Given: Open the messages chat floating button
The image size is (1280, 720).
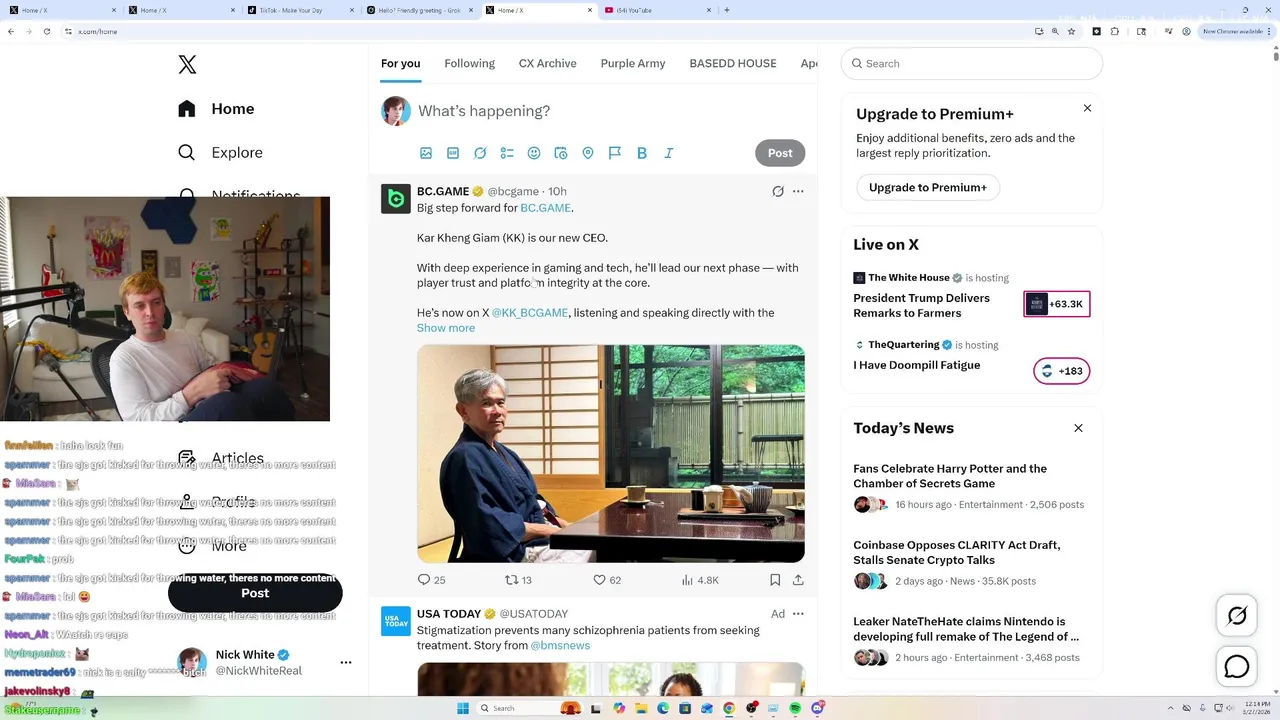Looking at the screenshot, I should pos(1237,666).
